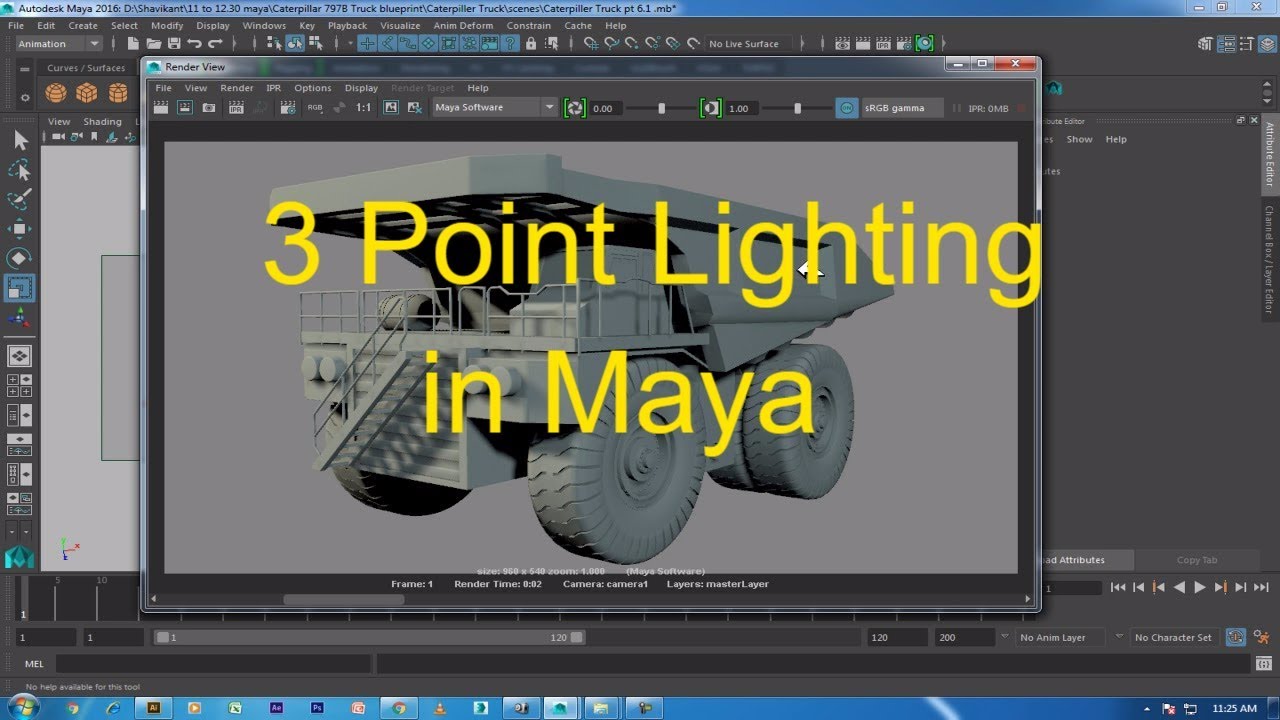The image size is (1280, 720).
Task: Click the Render View horizontal scrollbar
Action: pos(344,600)
